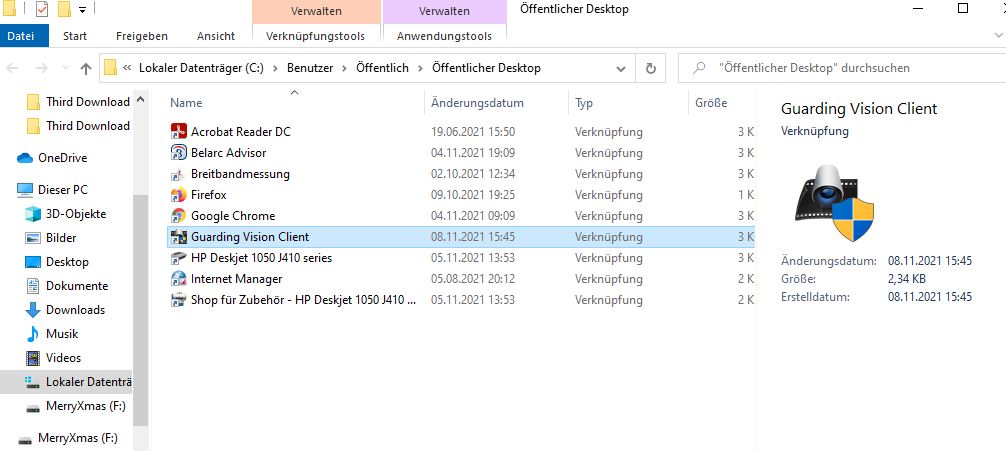The width and height of the screenshot is (1006, 451).
Task: Open the Anwendungstools tab
Action: pyautogui.click(x=444, y=36)
